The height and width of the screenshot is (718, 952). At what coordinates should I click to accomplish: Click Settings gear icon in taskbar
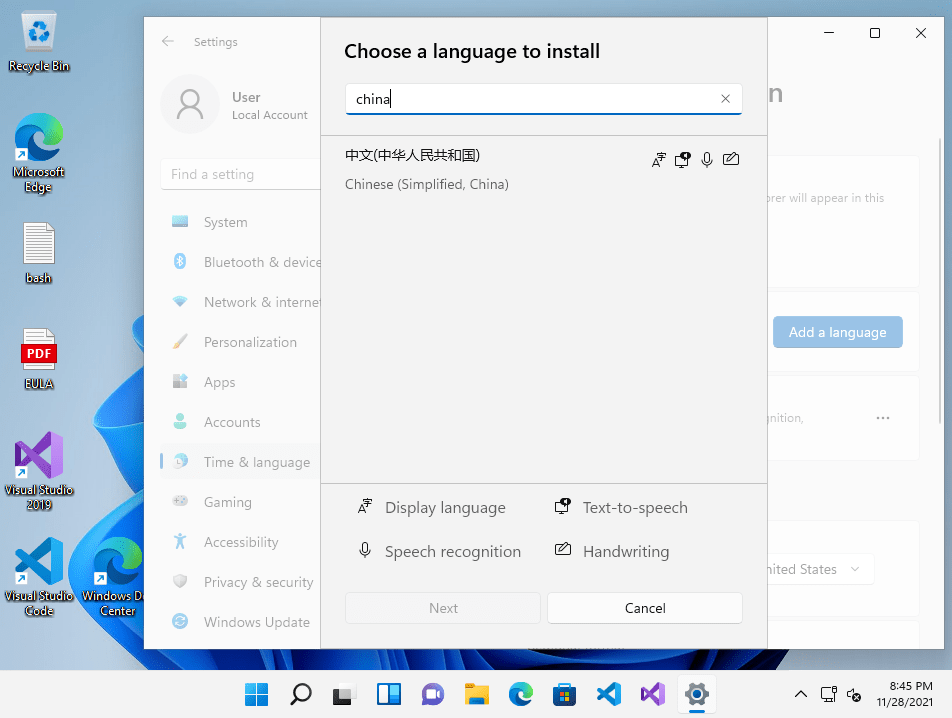pyautogui.click(x=696, y=694)
